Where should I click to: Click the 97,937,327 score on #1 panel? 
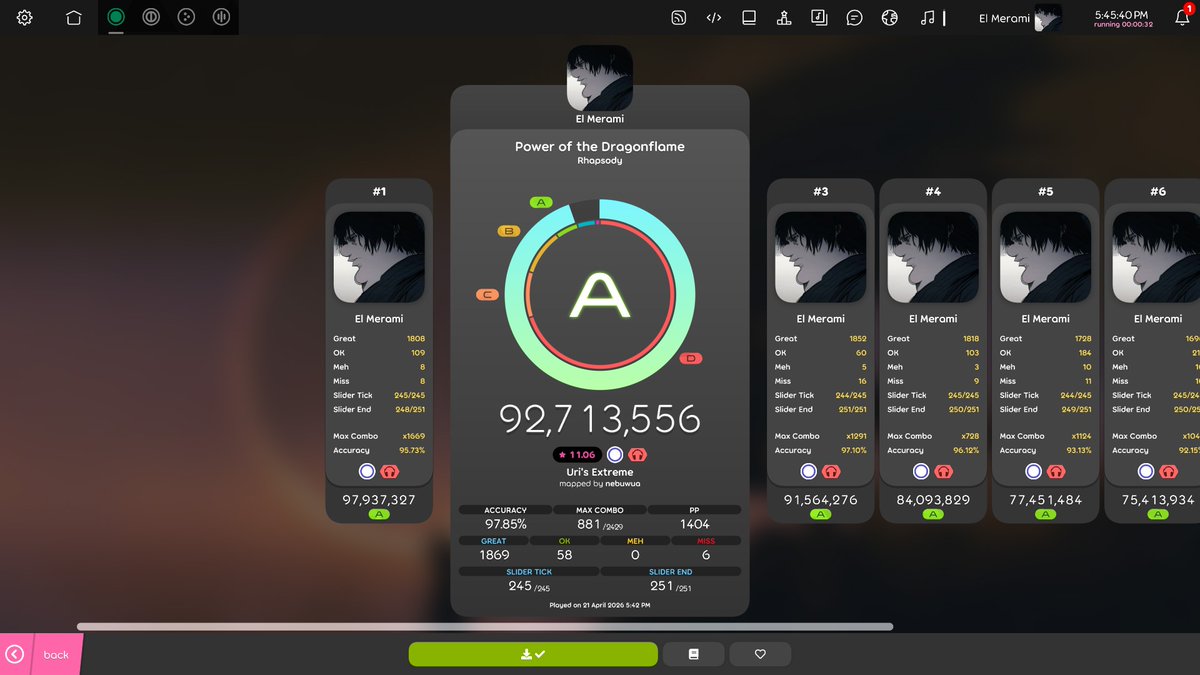379,500
